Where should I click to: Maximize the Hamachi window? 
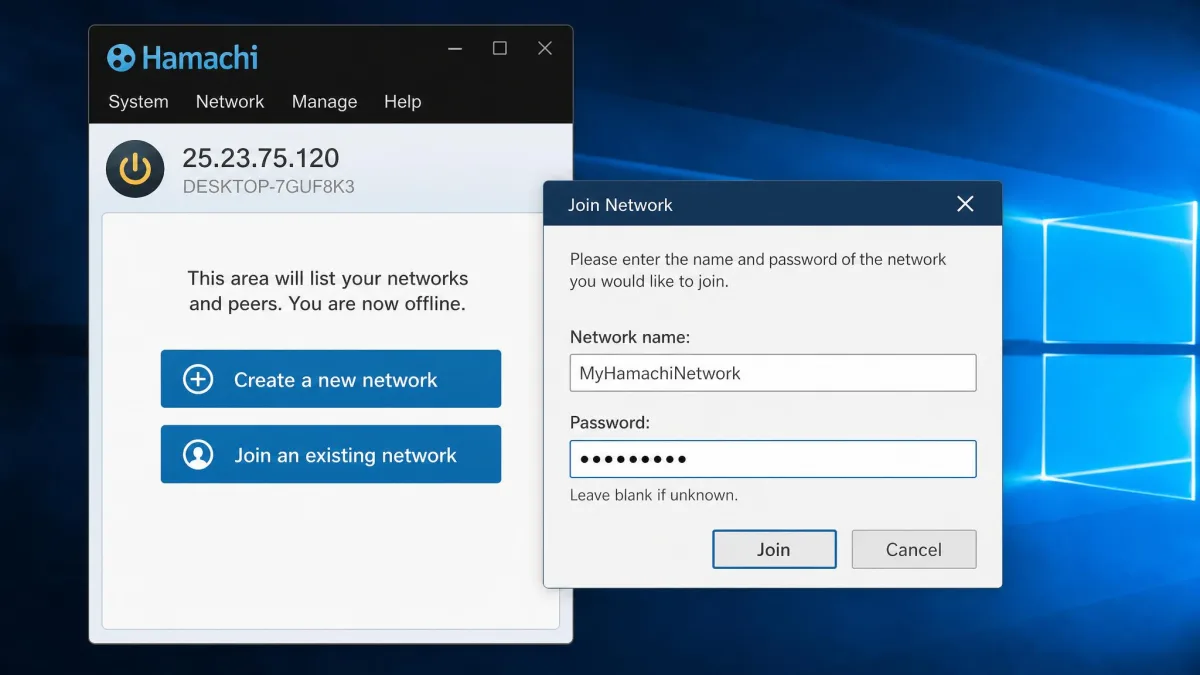[500, 48]
